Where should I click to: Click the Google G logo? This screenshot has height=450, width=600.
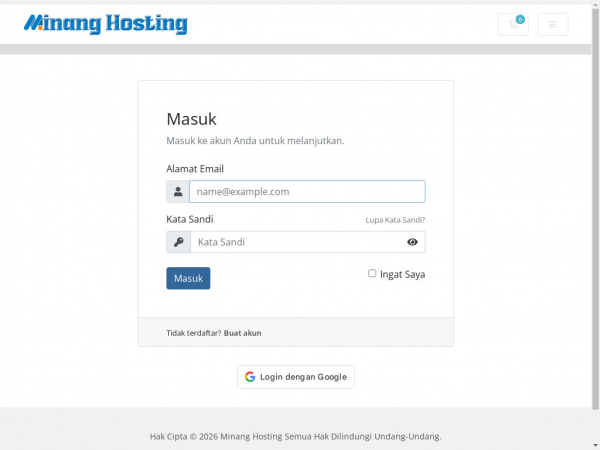pyautogui.click(x=250, y=377)
